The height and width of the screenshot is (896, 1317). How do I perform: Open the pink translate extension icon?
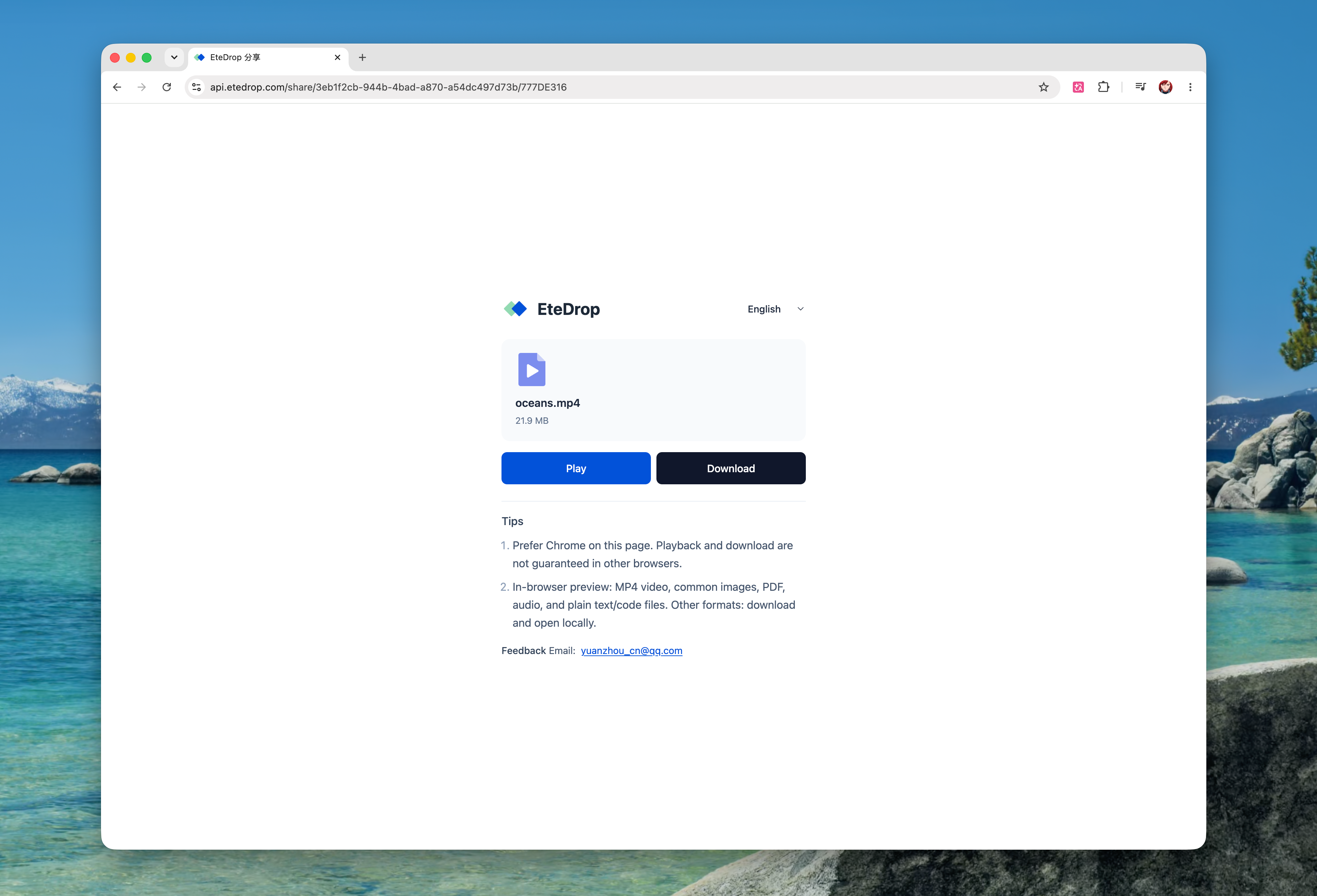[x=1078, y=87]
